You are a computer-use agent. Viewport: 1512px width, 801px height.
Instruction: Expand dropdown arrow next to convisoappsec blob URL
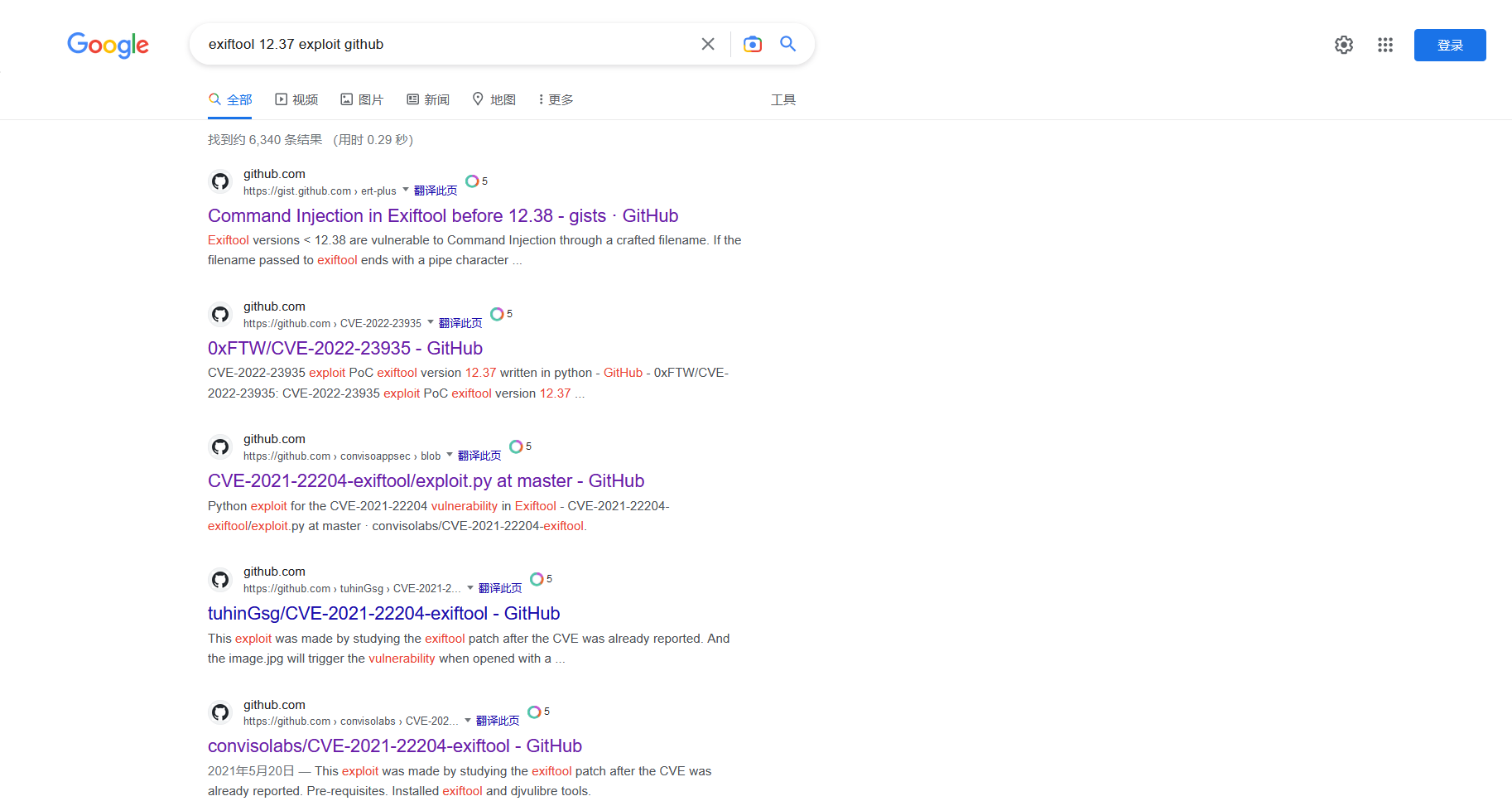pyautogui.click(x=450, y=455)
